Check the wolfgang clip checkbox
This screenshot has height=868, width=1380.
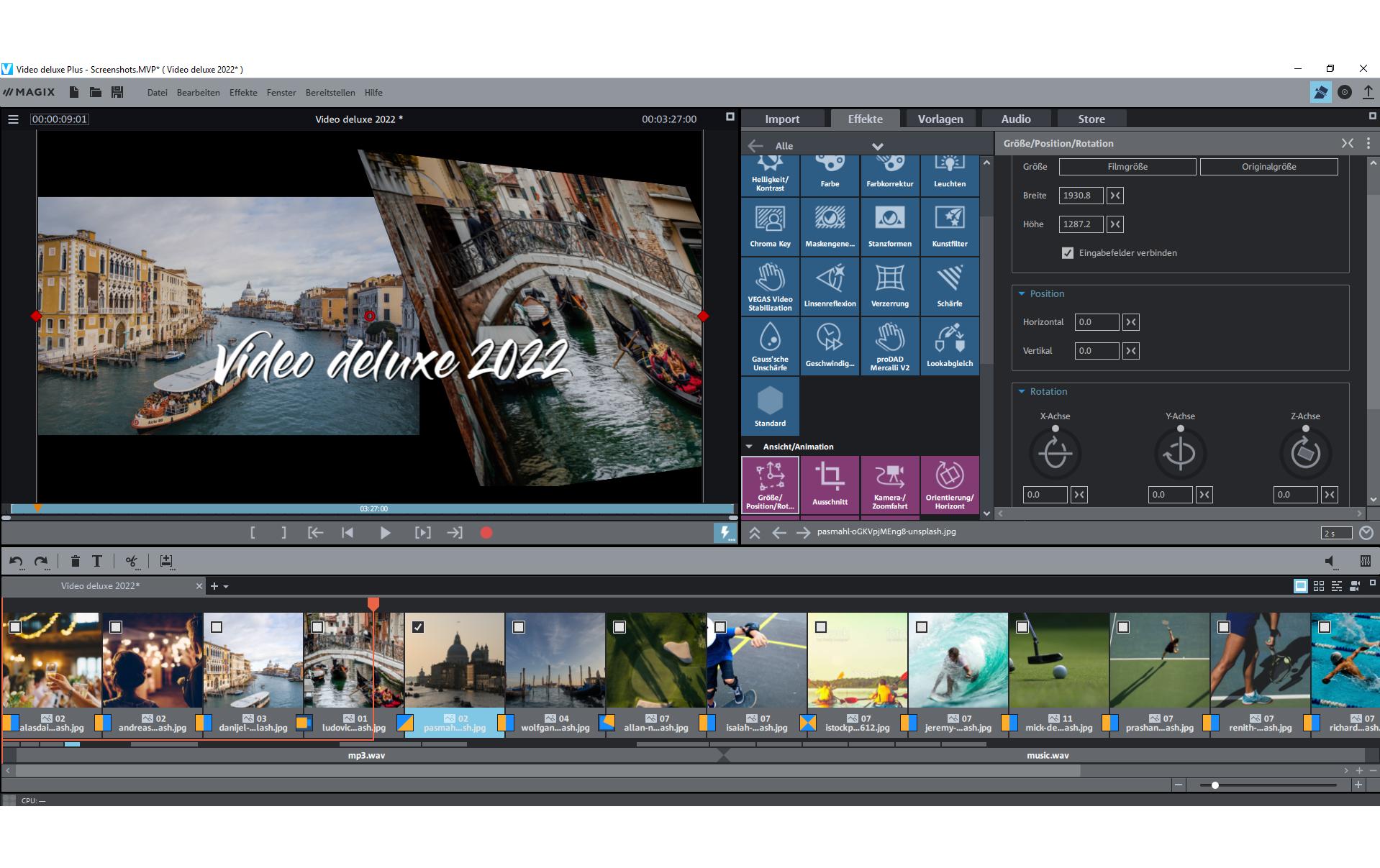[519, 627]
